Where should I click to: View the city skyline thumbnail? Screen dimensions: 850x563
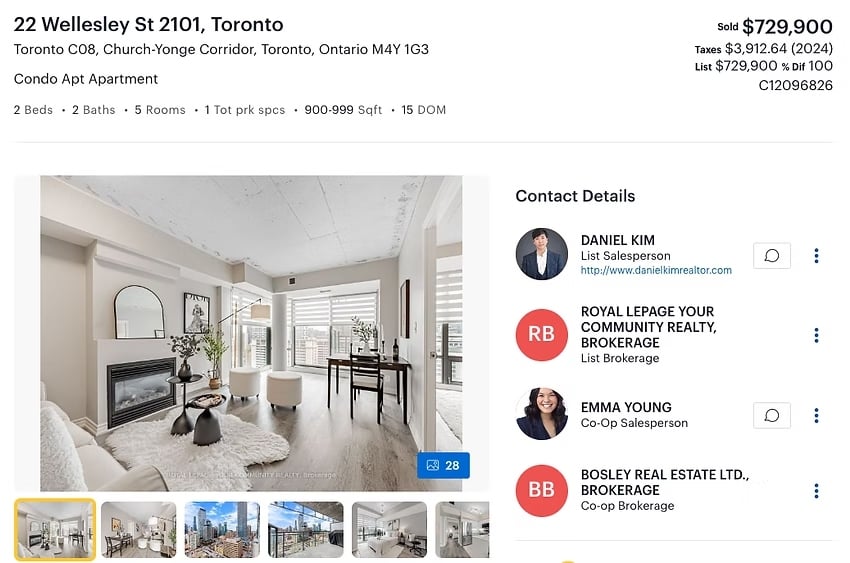[x=222, y=529]
